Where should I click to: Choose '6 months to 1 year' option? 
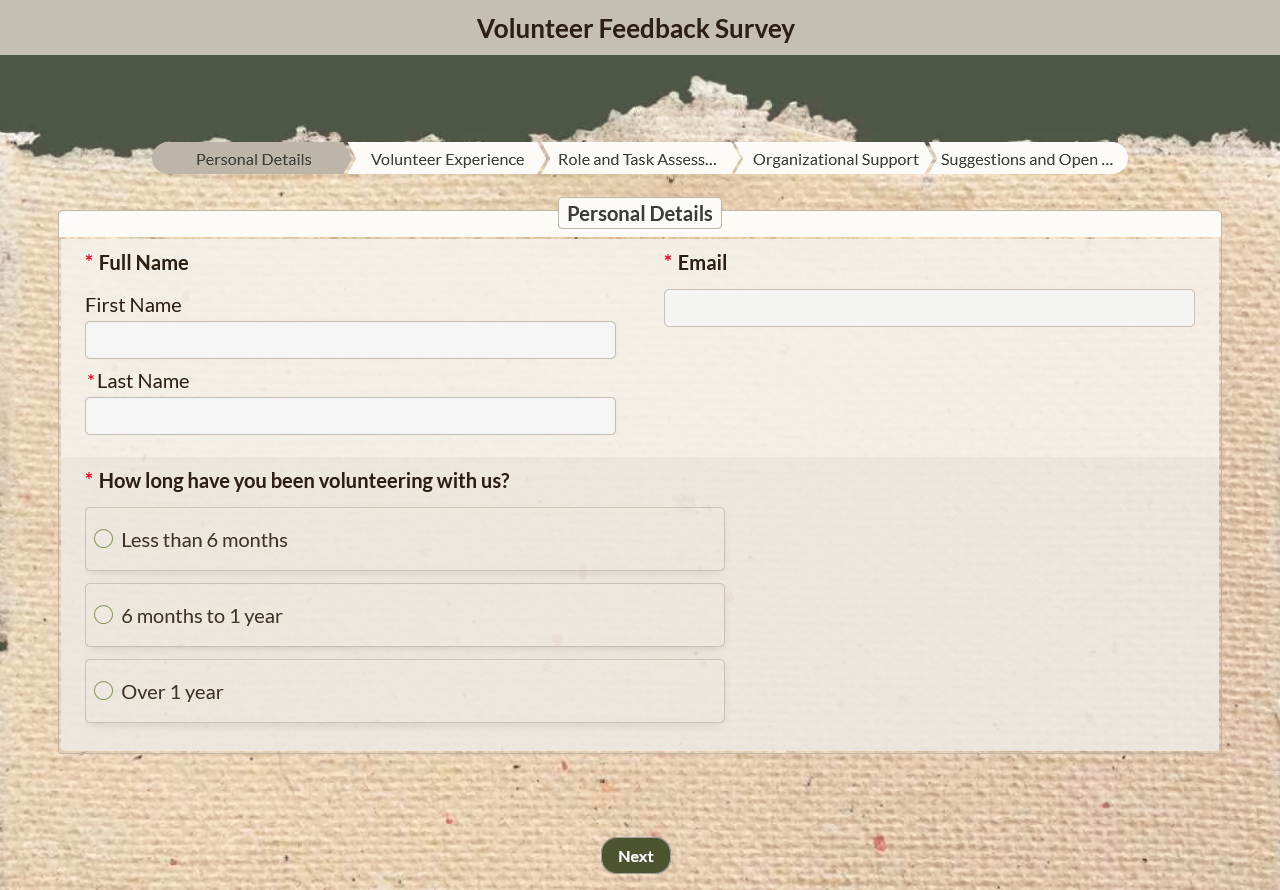click(x=103, y=614)
